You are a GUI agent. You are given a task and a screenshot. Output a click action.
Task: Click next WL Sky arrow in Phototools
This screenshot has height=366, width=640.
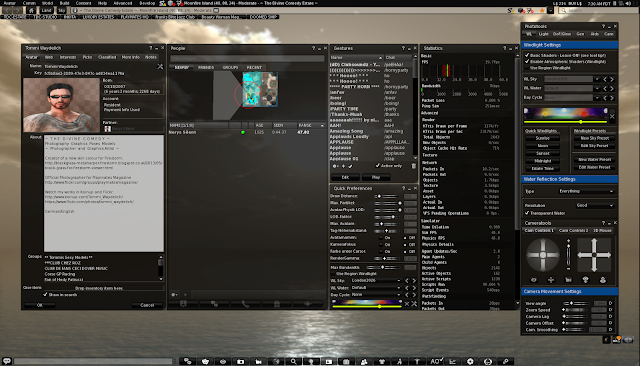click(x=611, y=79)
